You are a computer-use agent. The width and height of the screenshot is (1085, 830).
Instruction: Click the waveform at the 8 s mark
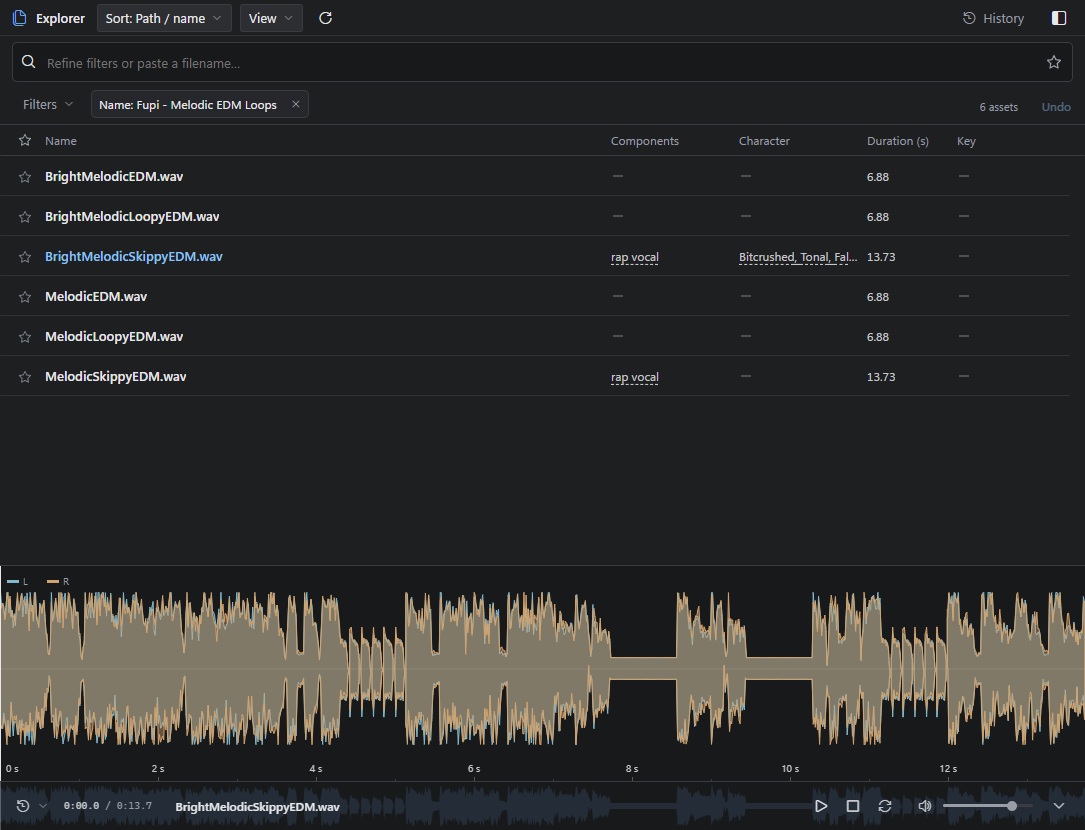tap(632, 669)
